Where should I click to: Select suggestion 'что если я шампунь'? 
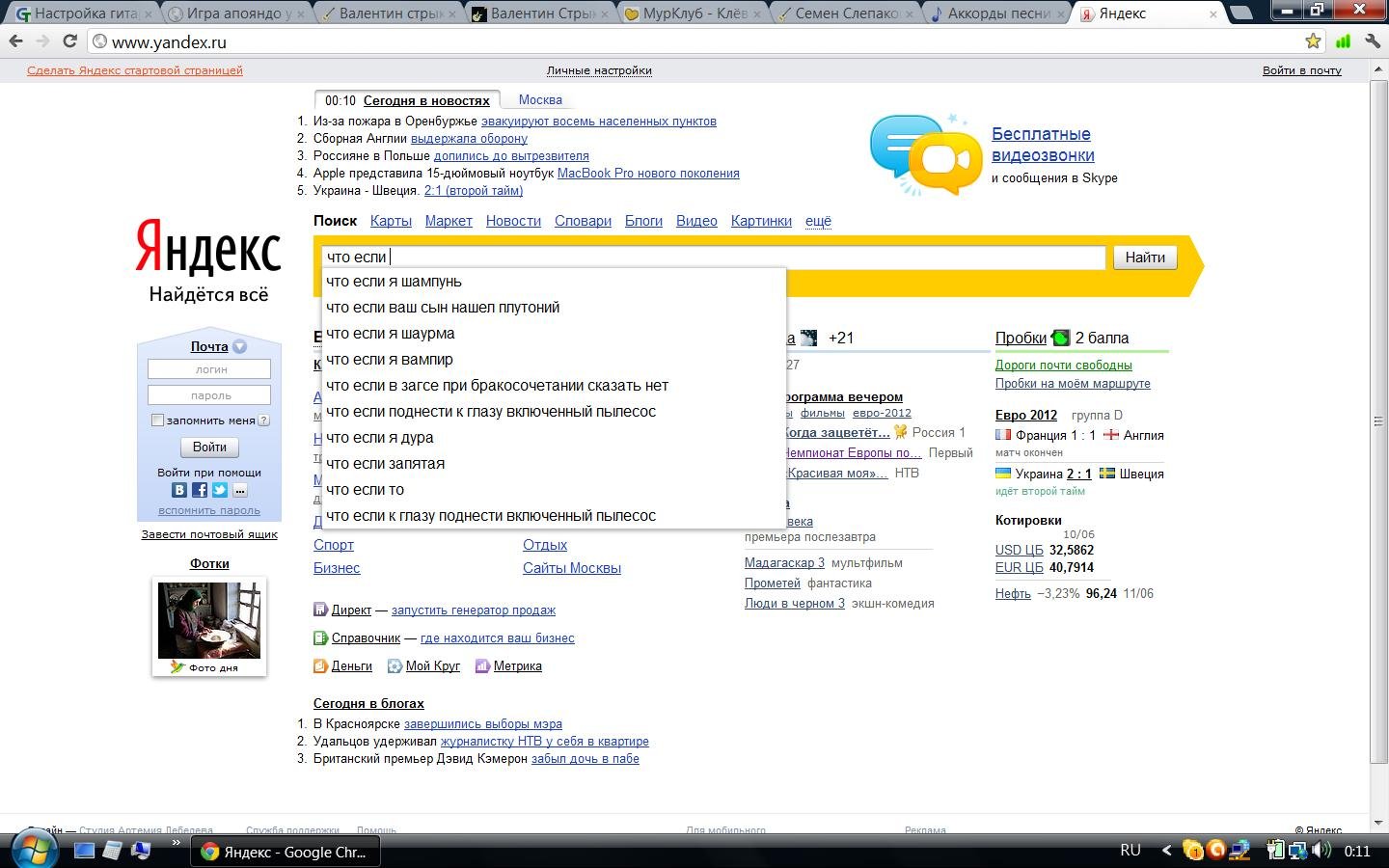coord(555,282)
